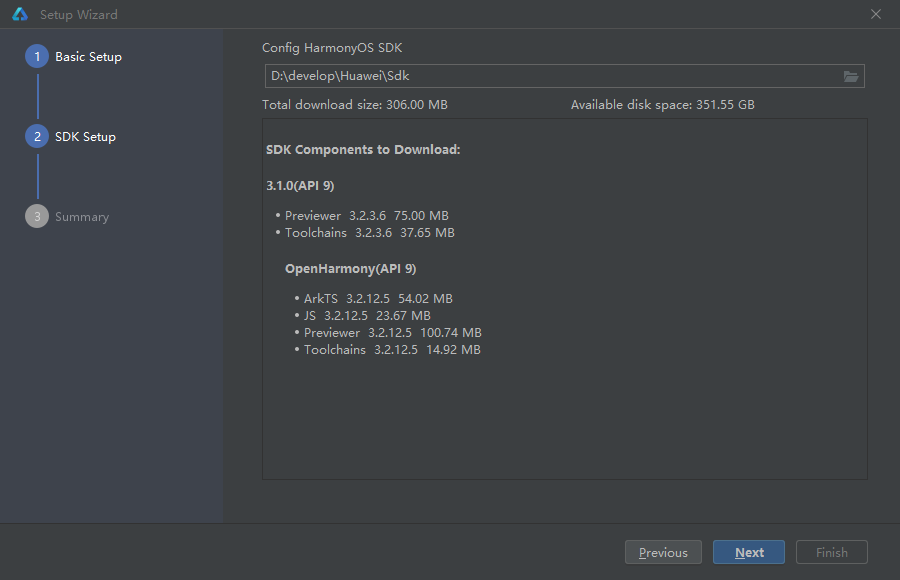Open the SDK folder browse icon
Viewport: 900px width, 580px height.
[x=851, y=76]
